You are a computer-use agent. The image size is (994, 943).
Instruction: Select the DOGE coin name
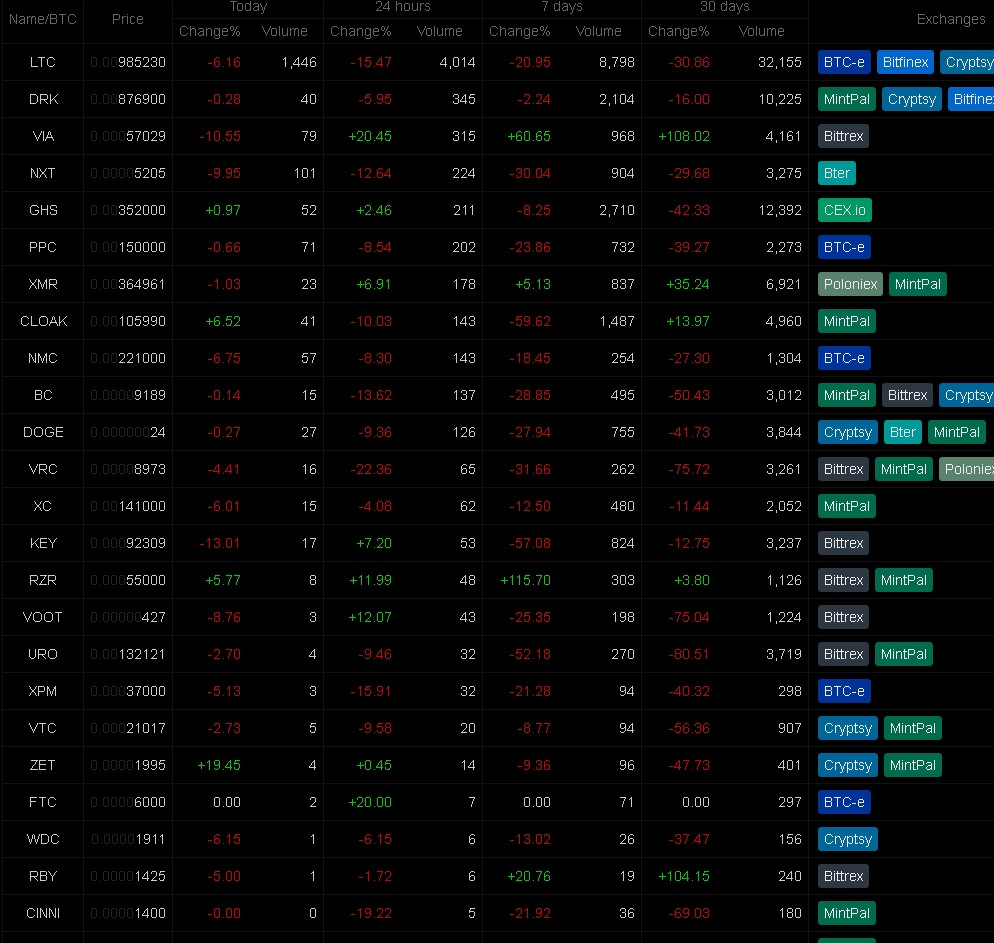(x=43, y=432)
